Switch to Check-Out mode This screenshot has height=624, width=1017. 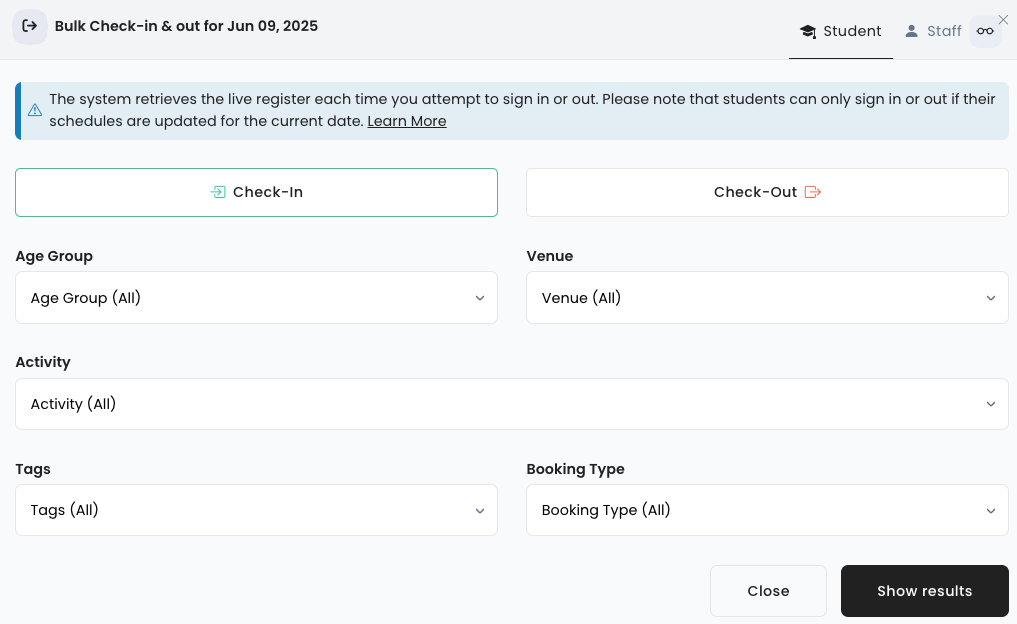pos(767,192)
